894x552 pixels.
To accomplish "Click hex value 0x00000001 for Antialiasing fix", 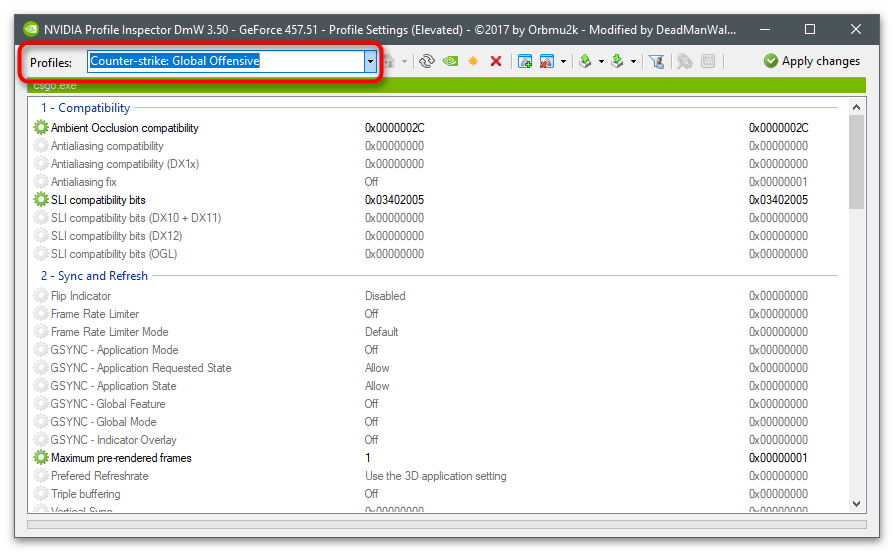I will click(x=778, y=182).
